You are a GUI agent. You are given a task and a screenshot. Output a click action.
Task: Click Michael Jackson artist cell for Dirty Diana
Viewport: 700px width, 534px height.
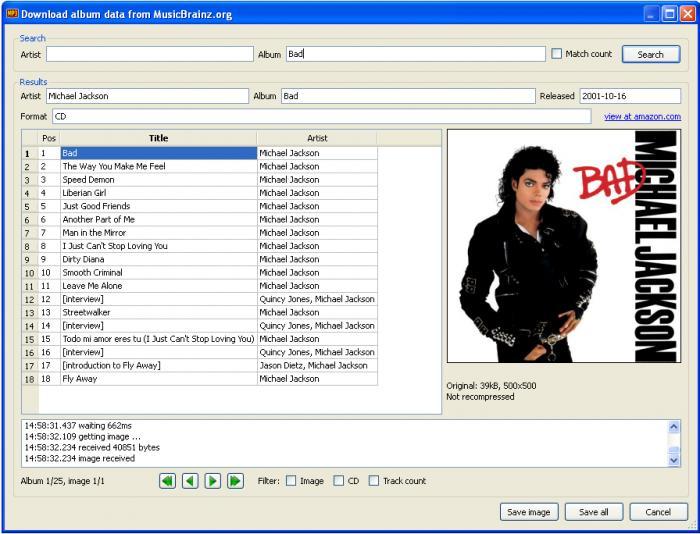click(x=317, y=259)
